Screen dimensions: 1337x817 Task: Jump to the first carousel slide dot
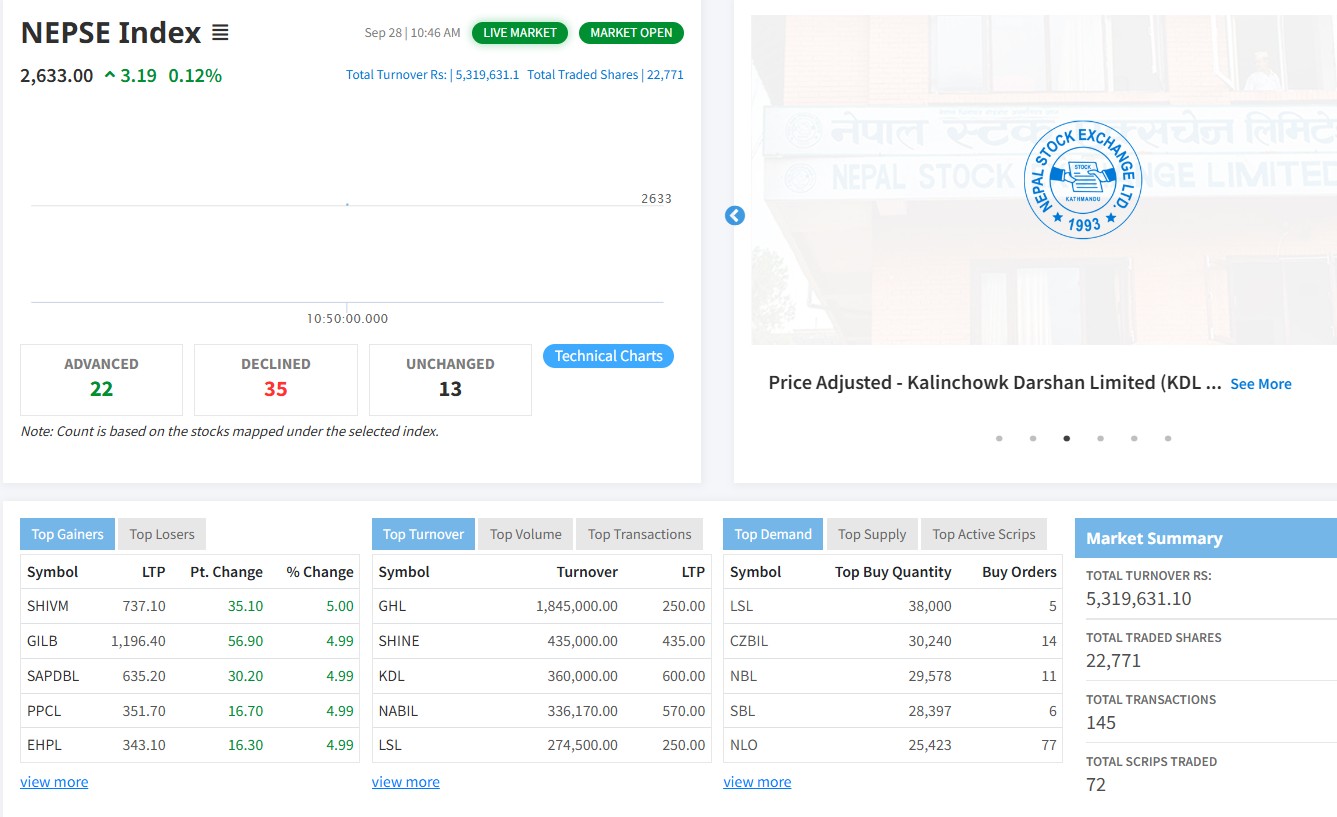coord(999,438)
